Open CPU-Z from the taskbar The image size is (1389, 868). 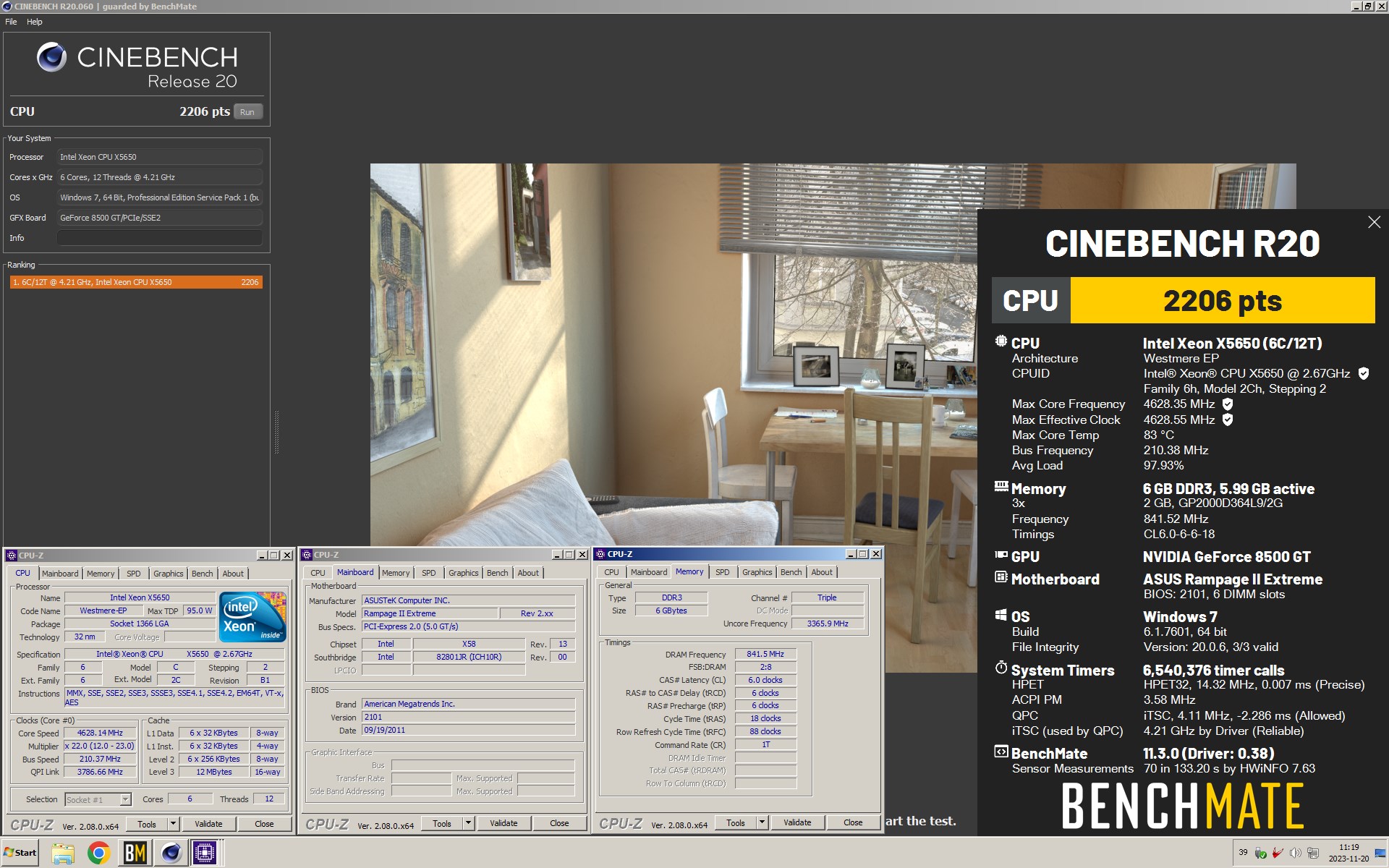[205, 853]
